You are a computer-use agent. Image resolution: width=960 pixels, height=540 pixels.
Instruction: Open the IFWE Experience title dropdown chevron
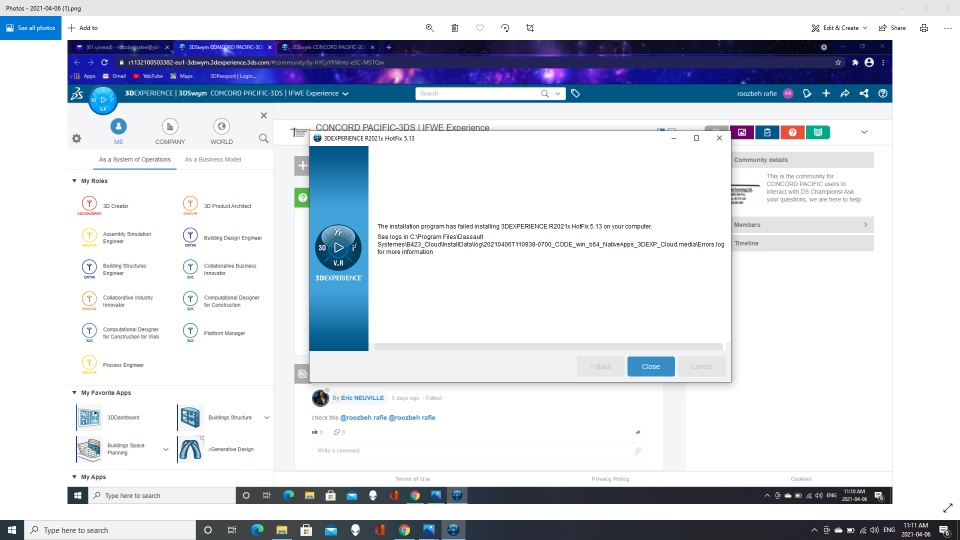pyautogui.click(x=345, y=94)
